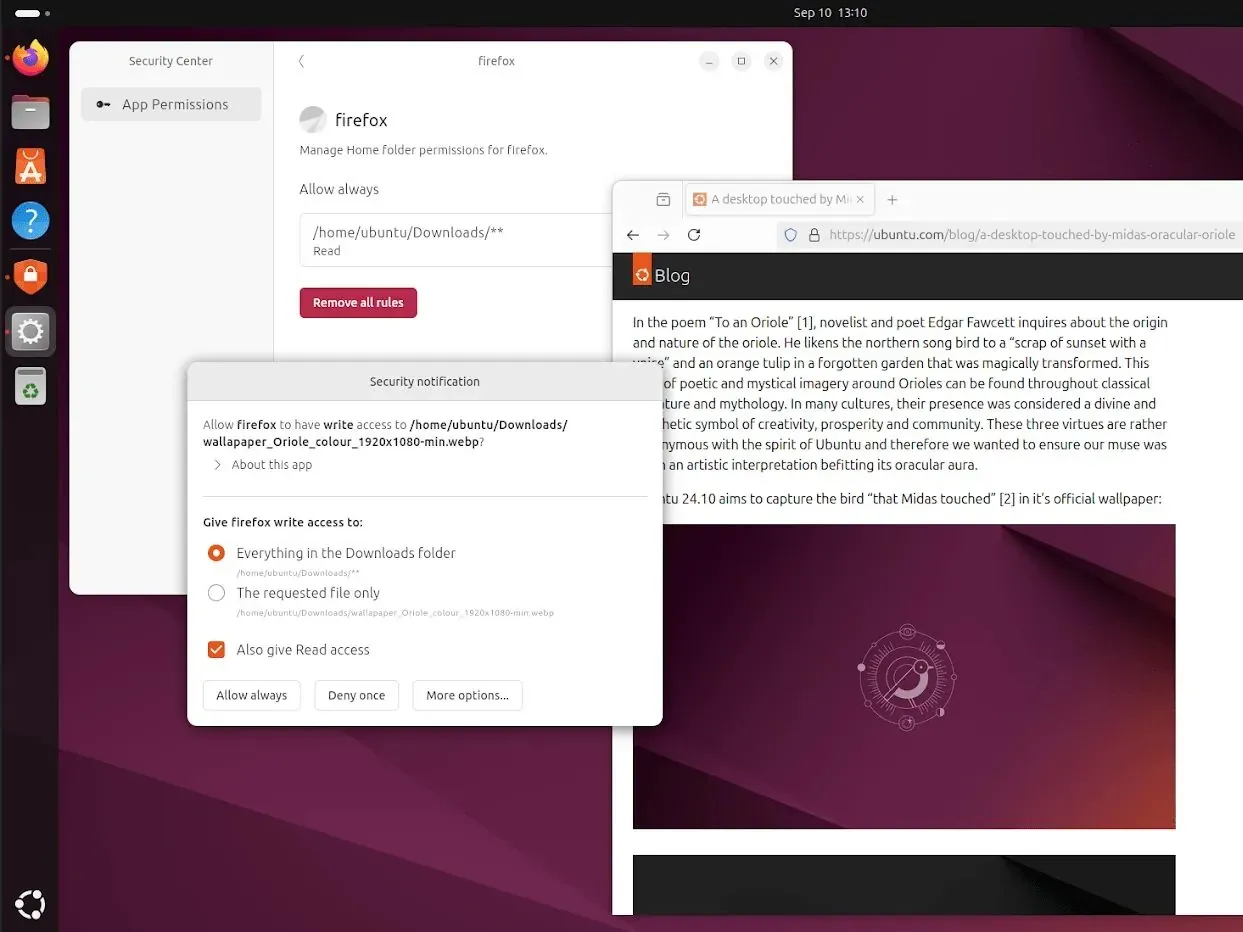
Task: Launch Ubuntu Software from the dock
Action: pos(30,166)
